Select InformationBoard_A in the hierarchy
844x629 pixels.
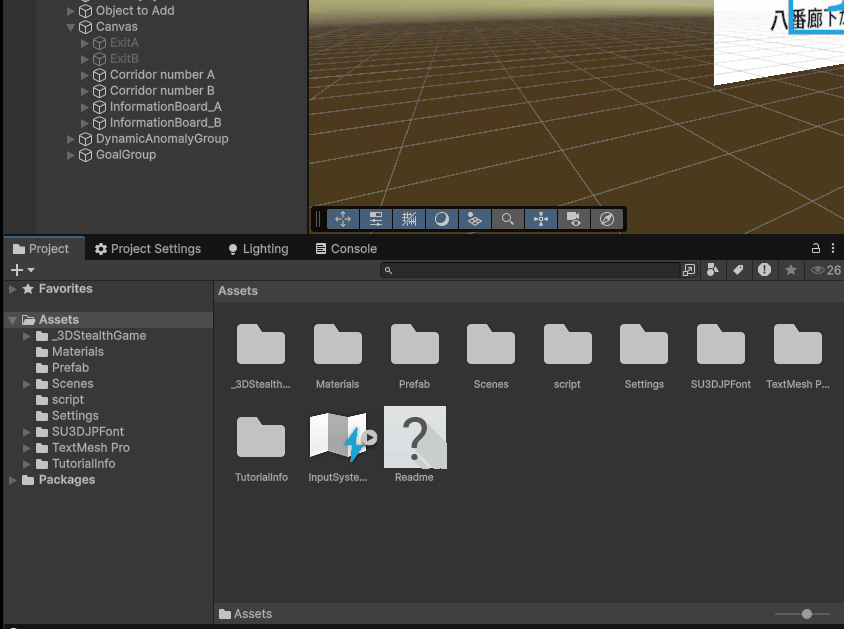click(x=165, y=107)
